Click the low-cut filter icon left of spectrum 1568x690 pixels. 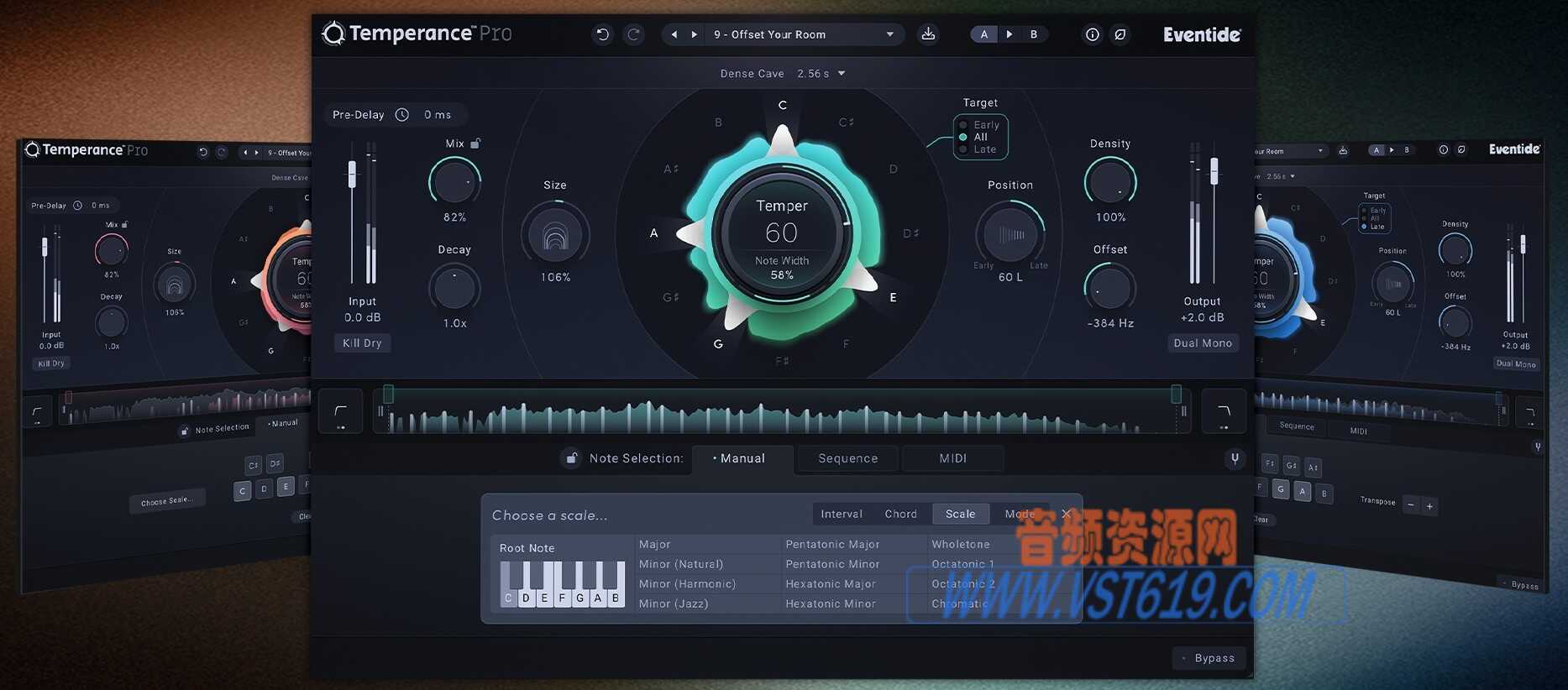(340, 411)
